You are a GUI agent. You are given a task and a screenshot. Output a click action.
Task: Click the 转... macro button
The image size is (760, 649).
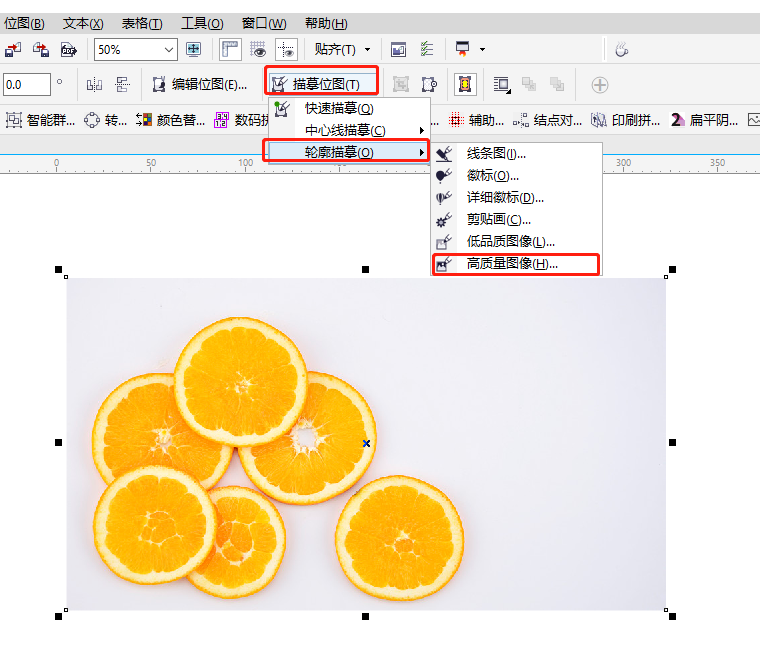point(105,120)
